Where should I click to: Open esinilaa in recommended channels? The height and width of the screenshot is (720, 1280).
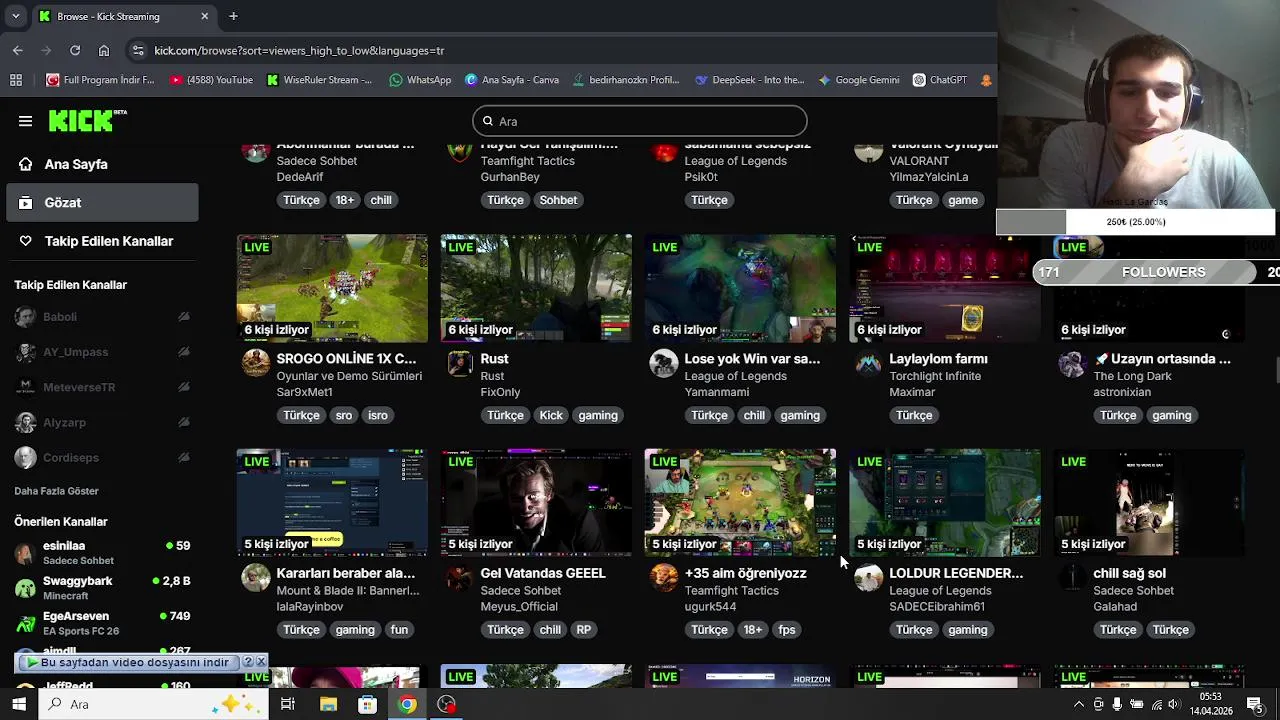[x=102, y=553]
